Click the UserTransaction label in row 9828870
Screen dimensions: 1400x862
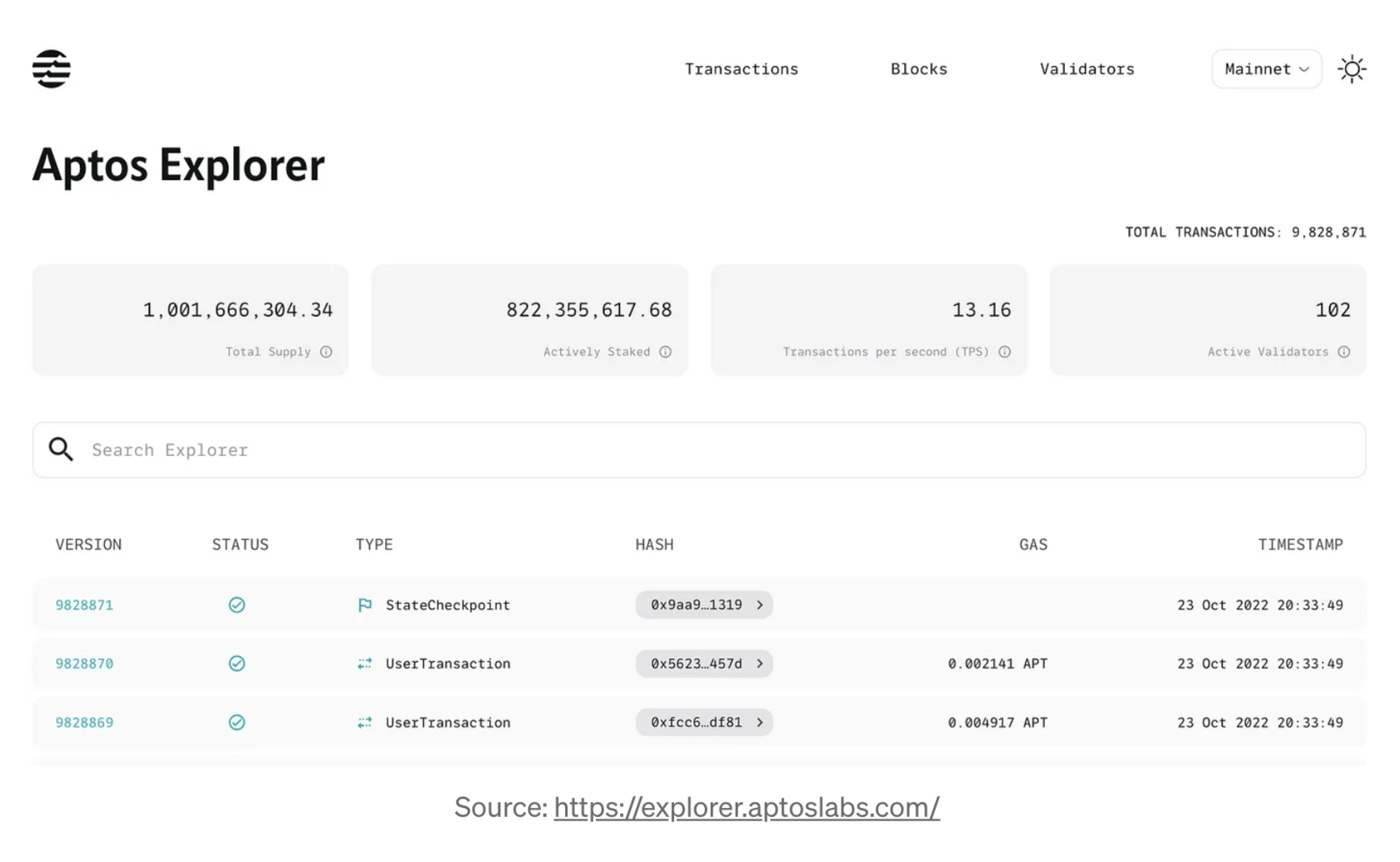[x=447, y=664]
